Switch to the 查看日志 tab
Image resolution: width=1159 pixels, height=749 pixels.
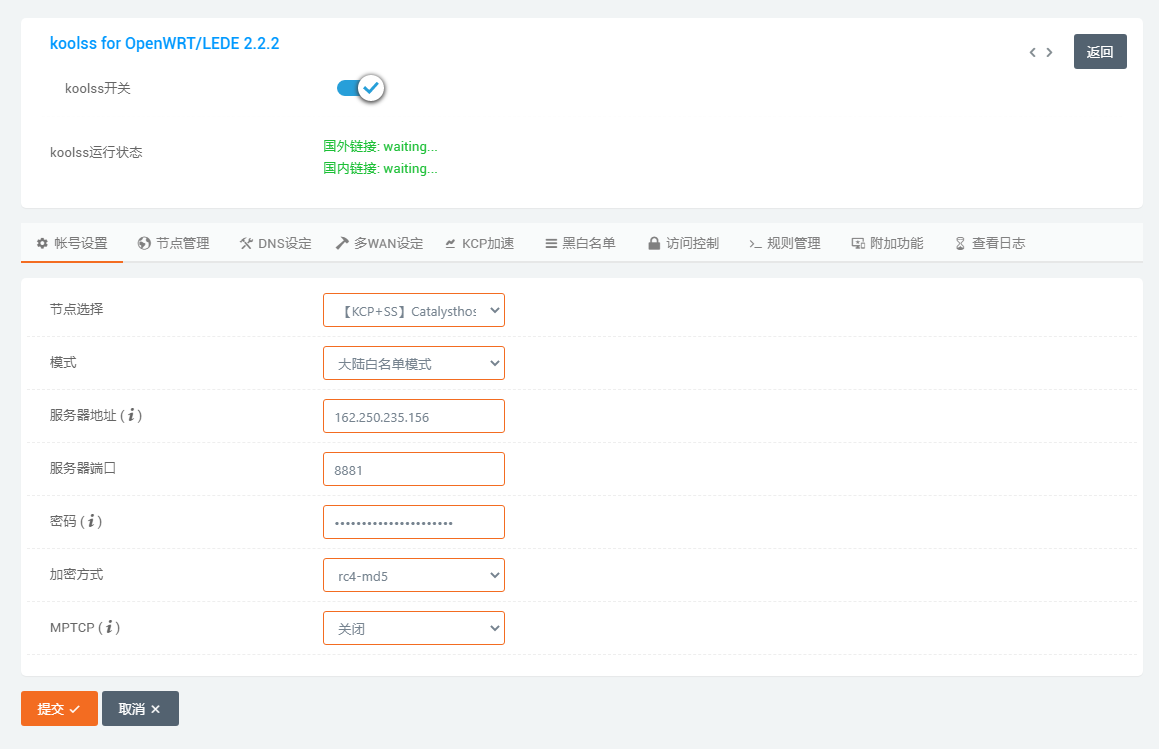pos(990,243)
